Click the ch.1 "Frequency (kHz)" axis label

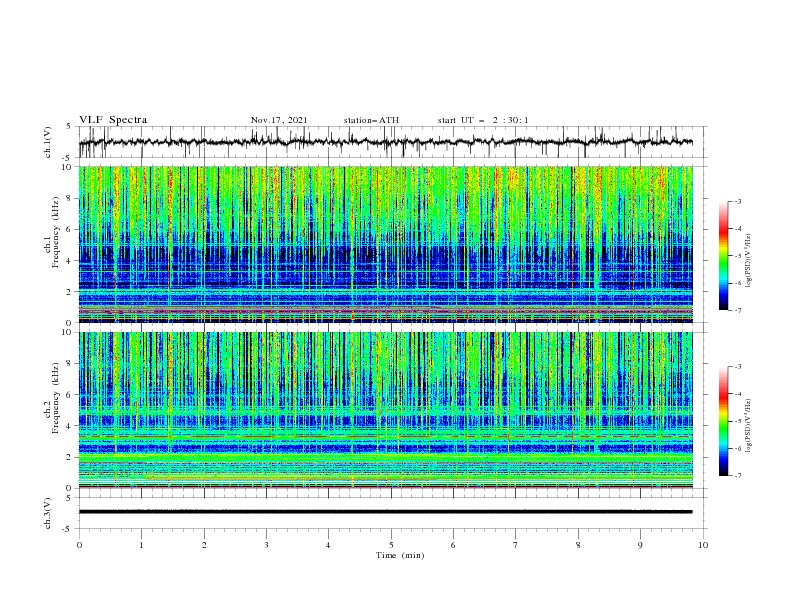coord(55,231)
